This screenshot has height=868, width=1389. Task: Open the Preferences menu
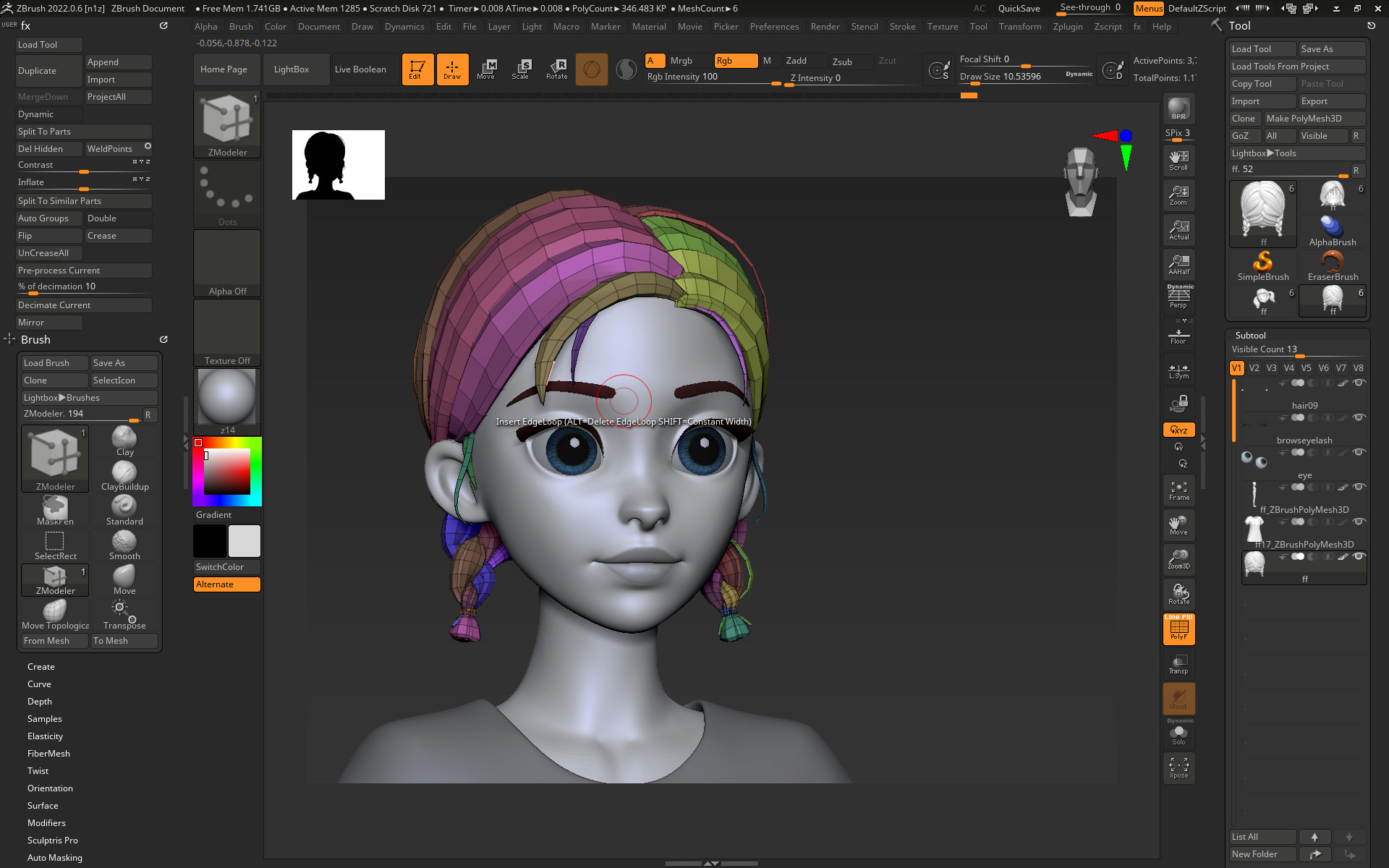[774, 27]
